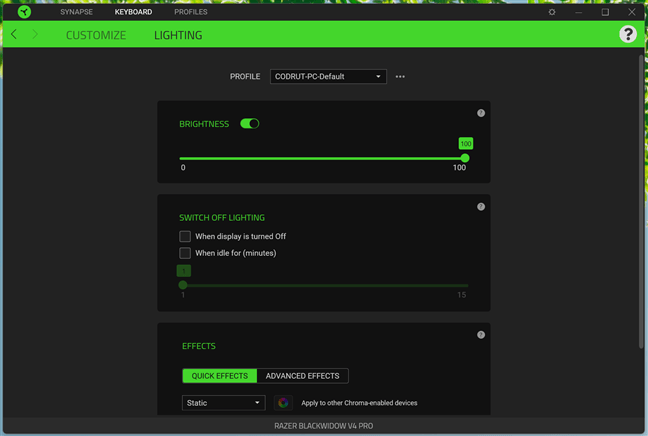The width and height of the screenshot is (648, 436).
Task: Open the Profiles tab
Action: pyautogui.click(x=191, y=12)
